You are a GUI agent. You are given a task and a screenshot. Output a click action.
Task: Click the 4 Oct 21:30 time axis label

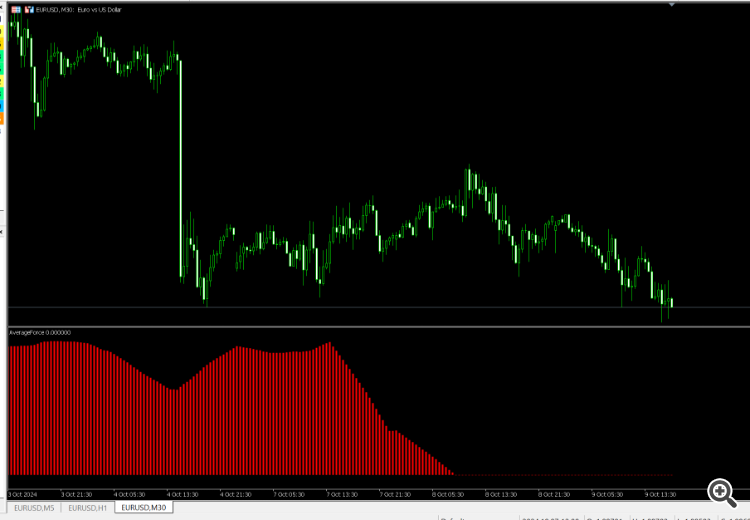click(x=236, y=494)
